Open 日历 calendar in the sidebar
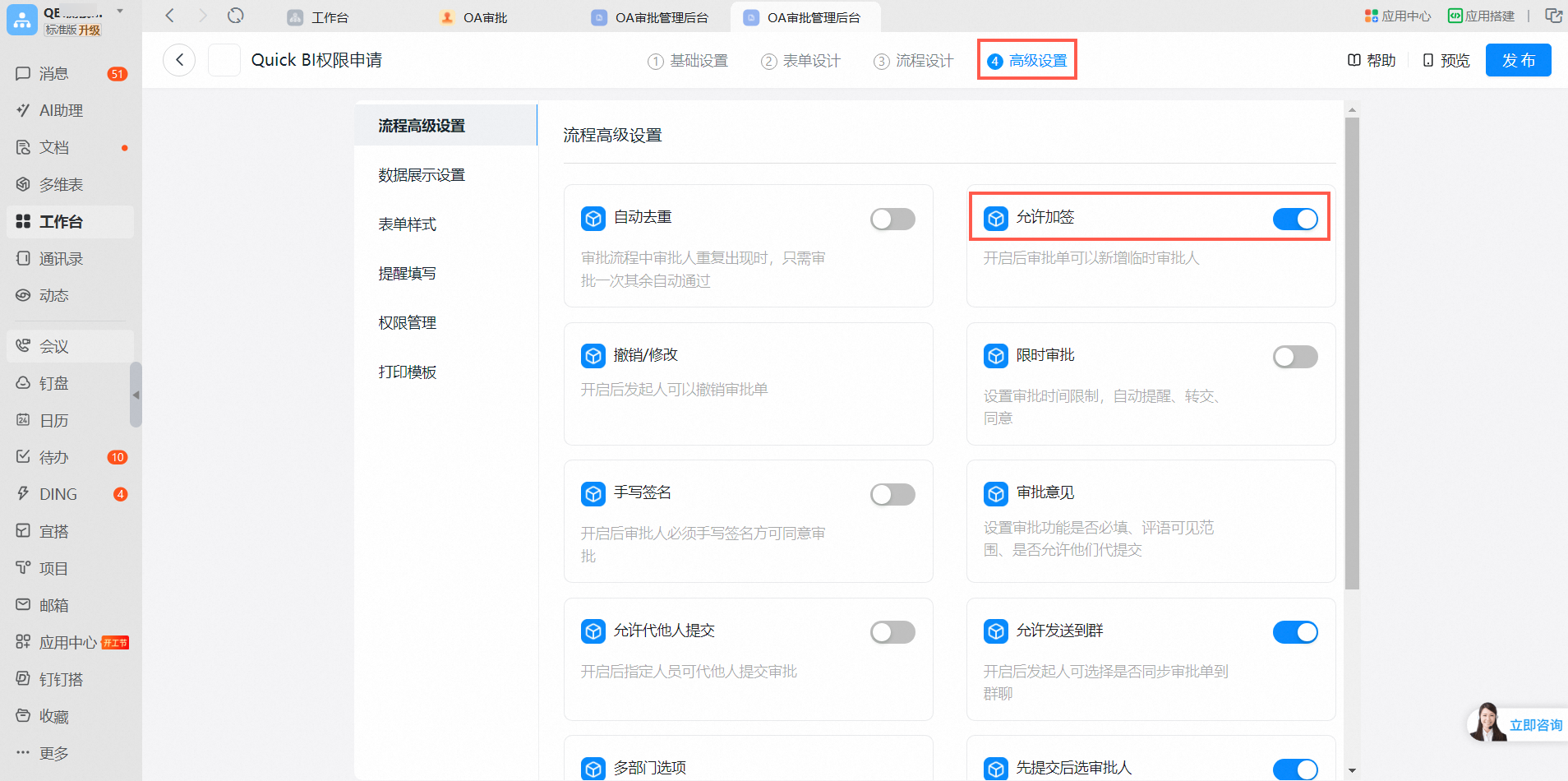Viewport: 1568px width, 781px height. 70,421
